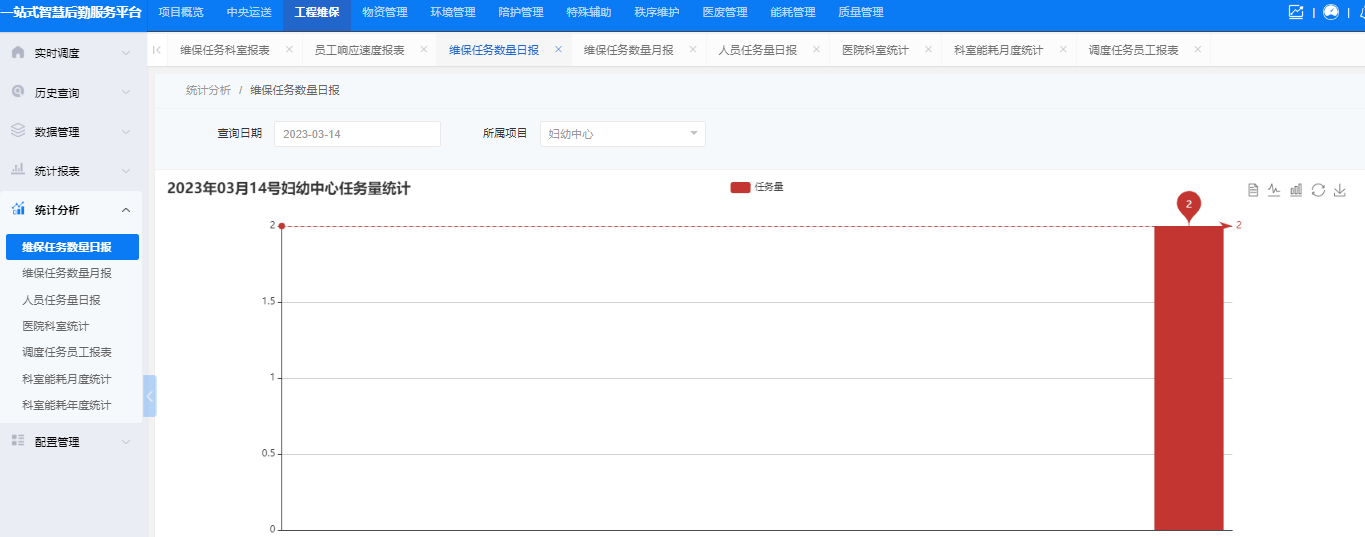
Task: Switch chart to bar chart view
Action: pos(1296,190)
